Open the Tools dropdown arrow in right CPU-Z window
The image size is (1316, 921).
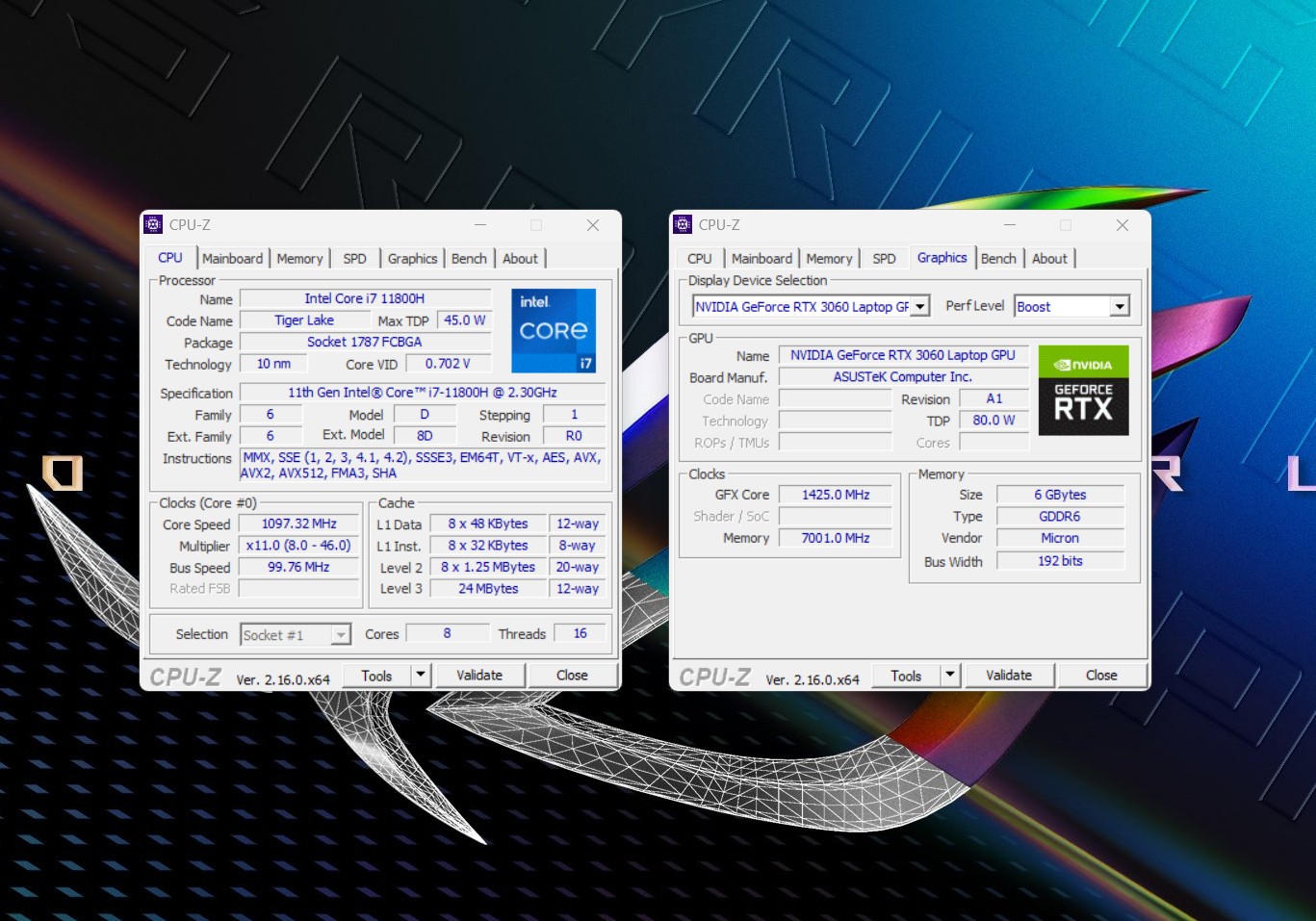click(x=950, y=675)
